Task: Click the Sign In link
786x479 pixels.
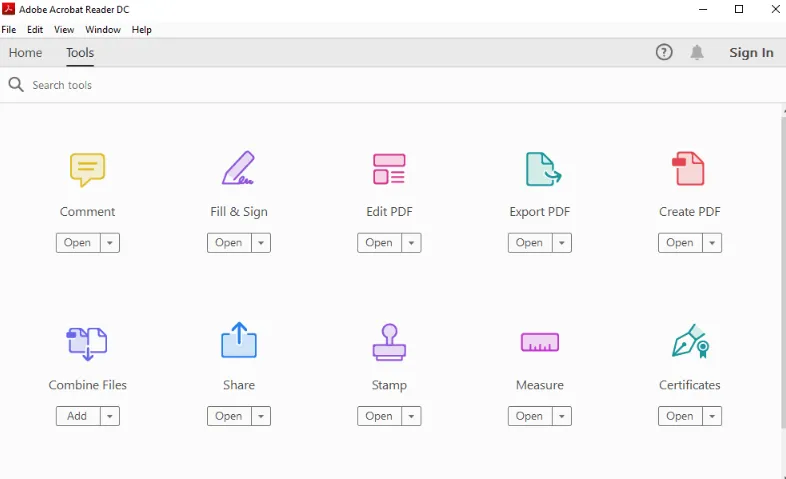Action: (751, 53)
